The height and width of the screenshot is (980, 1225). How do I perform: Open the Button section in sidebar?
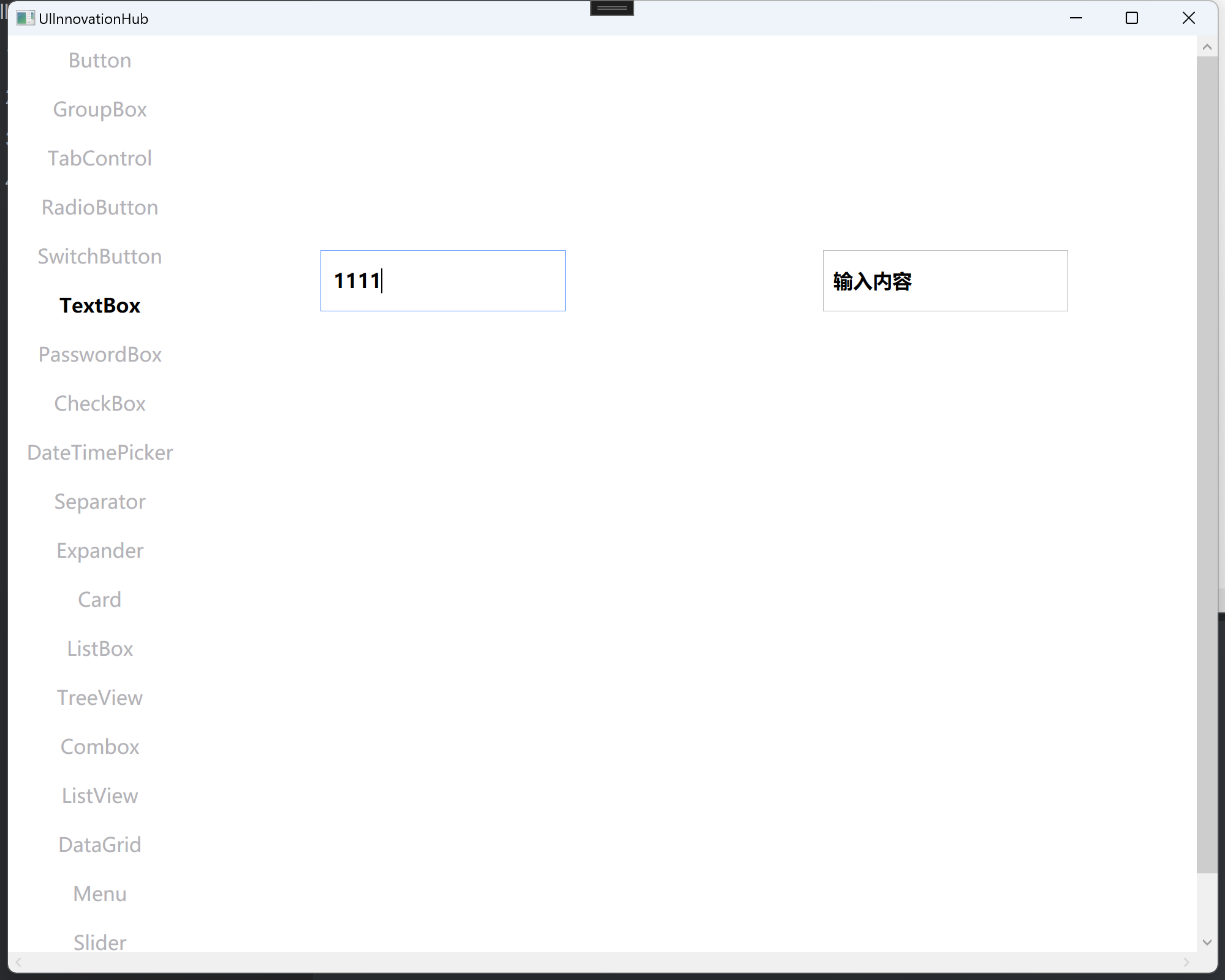point(100,61)
